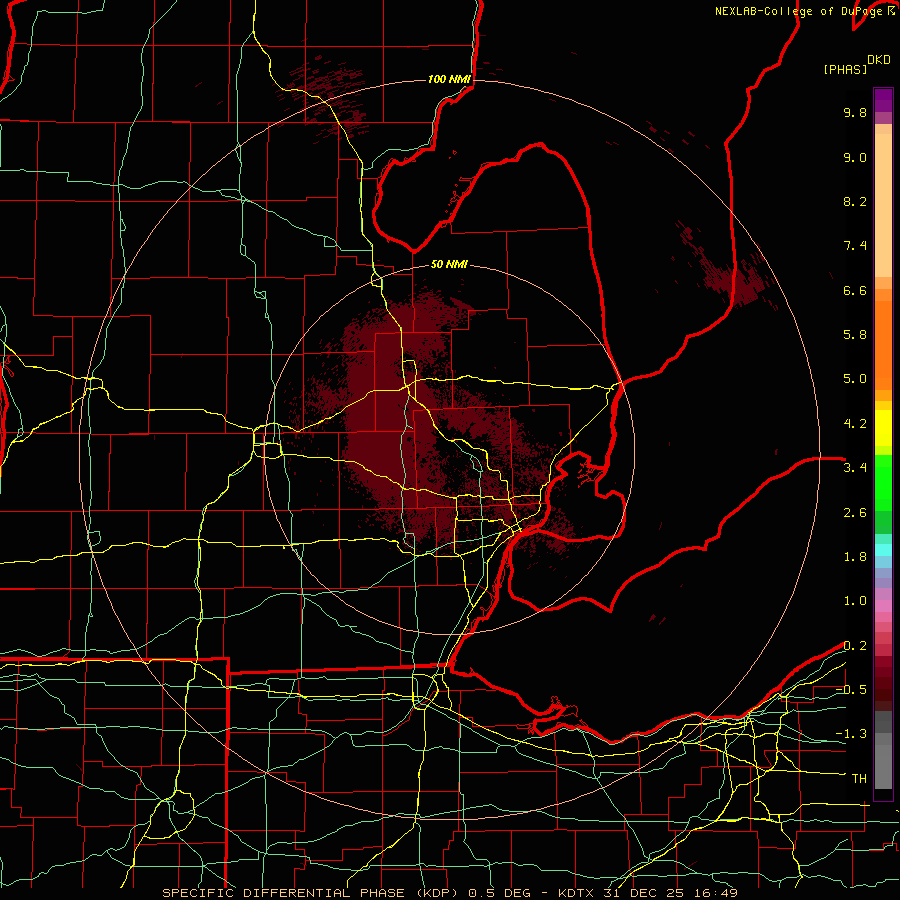Click the DKD label above the color scale
This screenshot has height=900, width=900.
879,60
